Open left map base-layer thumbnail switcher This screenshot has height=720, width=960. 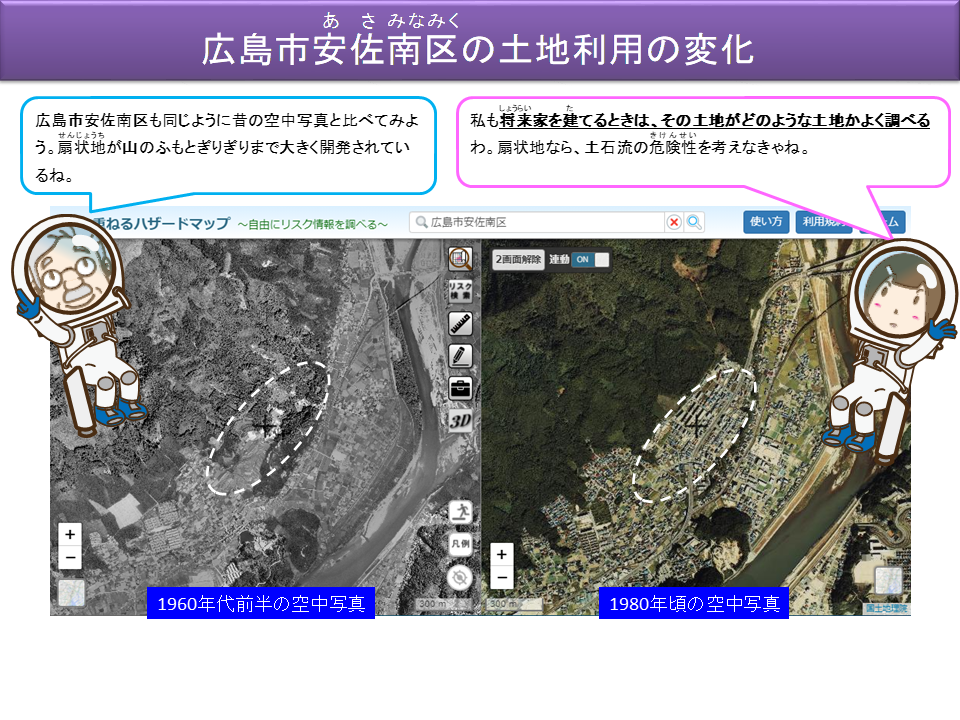click(71, 593)
